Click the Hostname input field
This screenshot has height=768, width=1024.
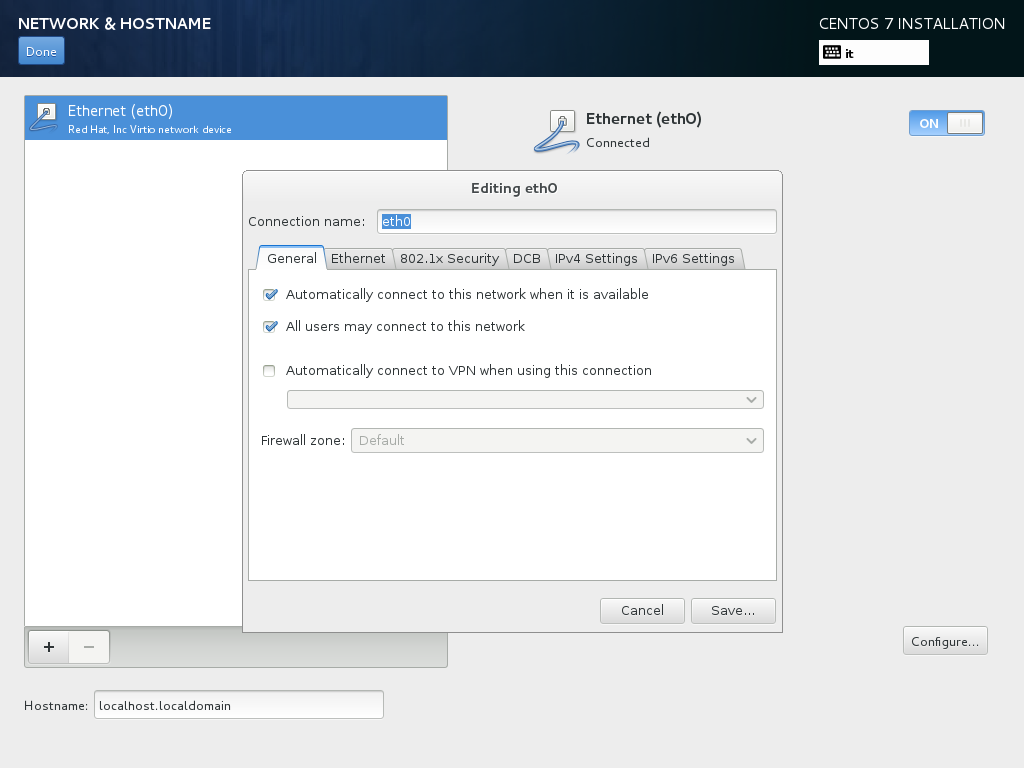tap(238, 705)
